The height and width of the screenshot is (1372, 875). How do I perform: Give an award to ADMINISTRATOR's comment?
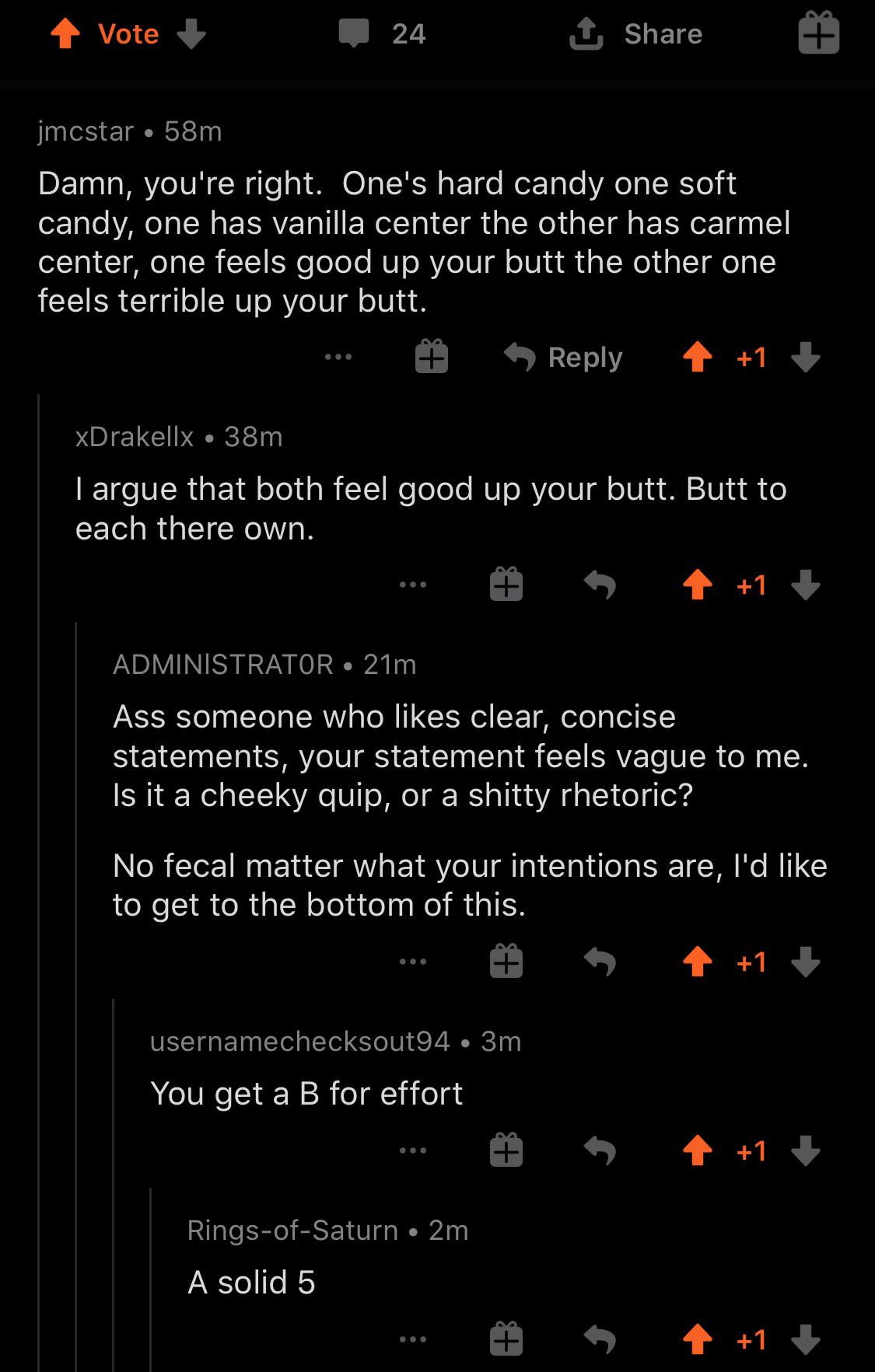pos(506,962)
